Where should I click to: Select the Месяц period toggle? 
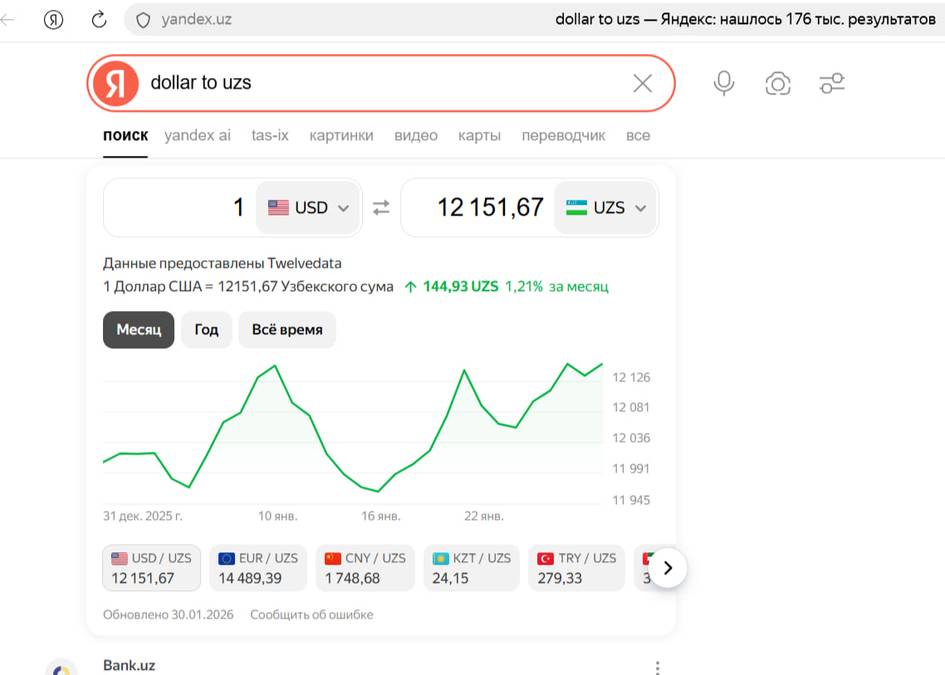click(138, 330)
